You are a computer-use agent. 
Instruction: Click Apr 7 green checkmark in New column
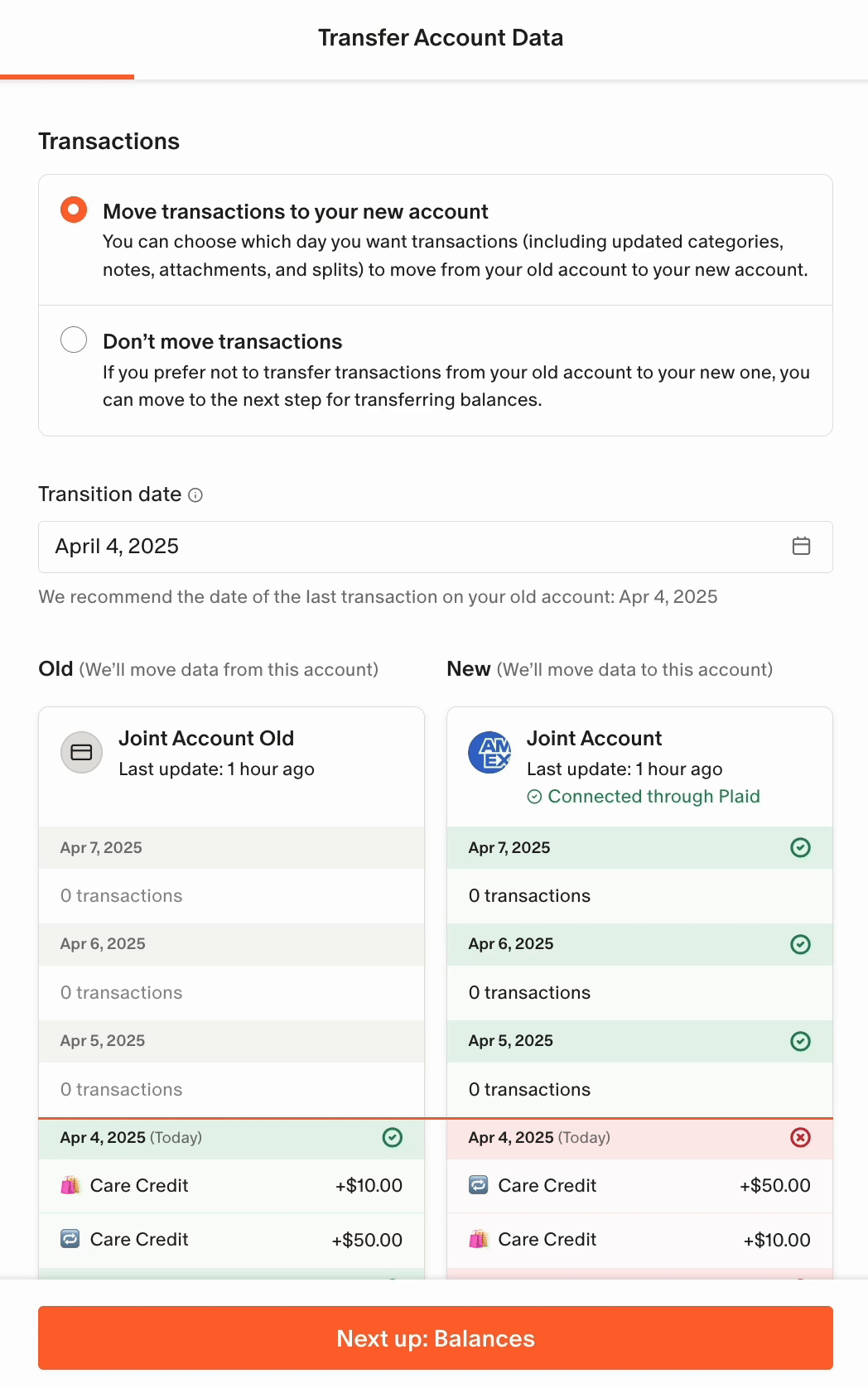tap(800, 847)
